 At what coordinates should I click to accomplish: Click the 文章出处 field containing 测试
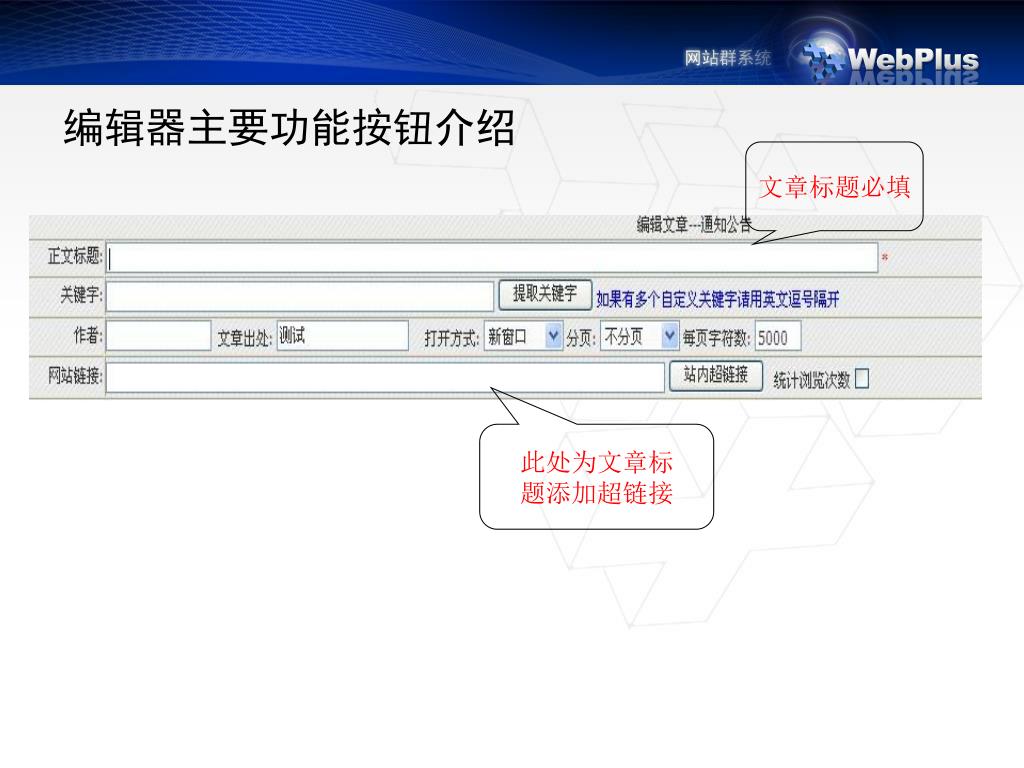point(343,336)
